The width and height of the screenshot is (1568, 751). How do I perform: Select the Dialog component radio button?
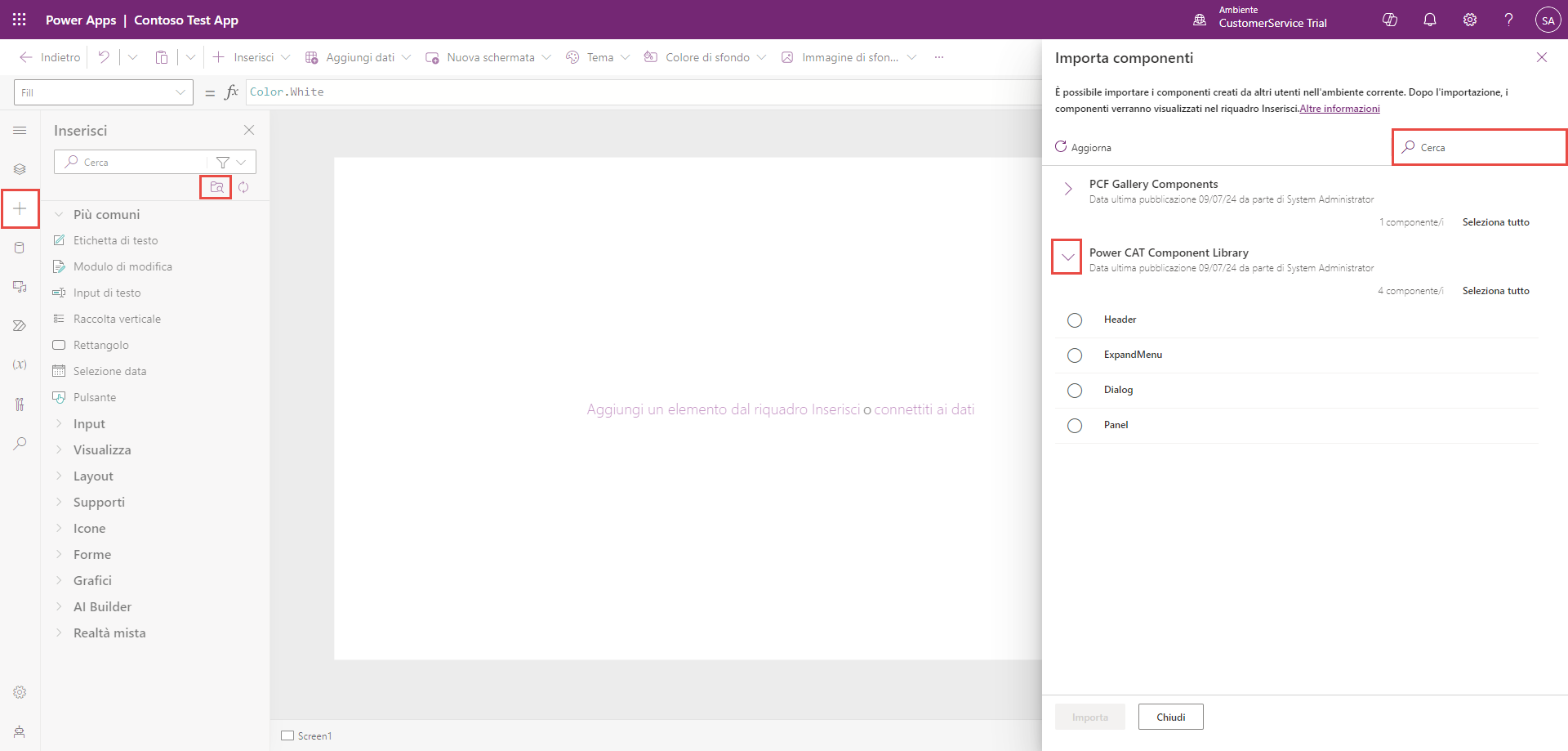pyautogui.click(x=1075, y=391)
